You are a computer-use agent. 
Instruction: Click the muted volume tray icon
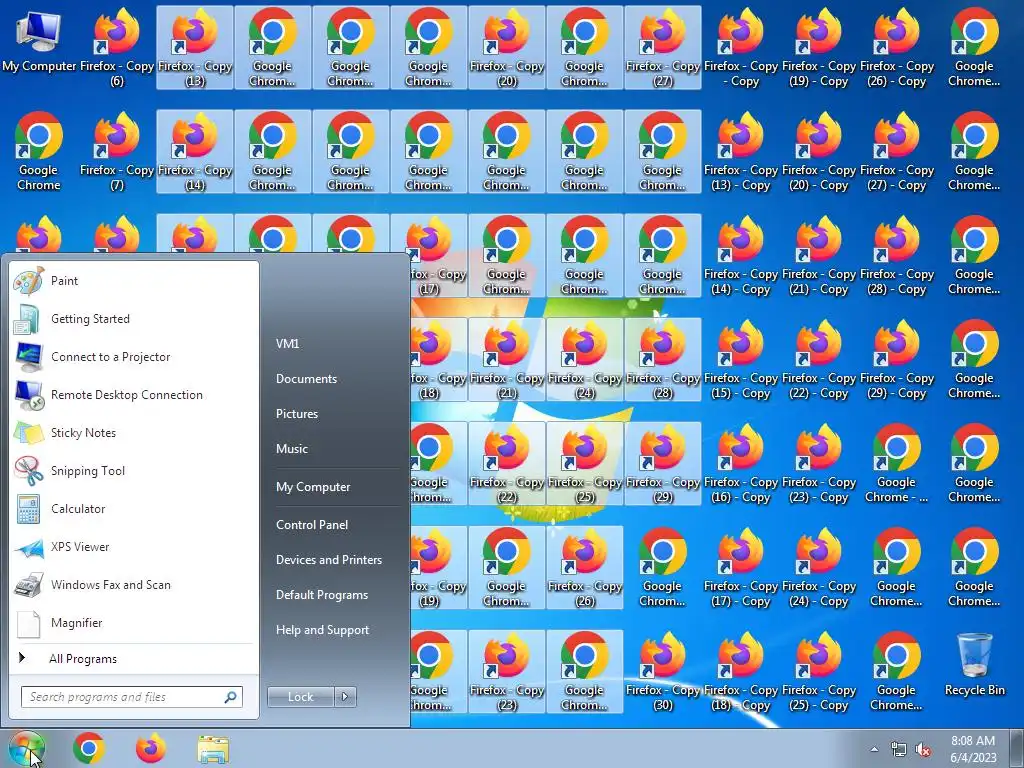click(x=923, y=750)
